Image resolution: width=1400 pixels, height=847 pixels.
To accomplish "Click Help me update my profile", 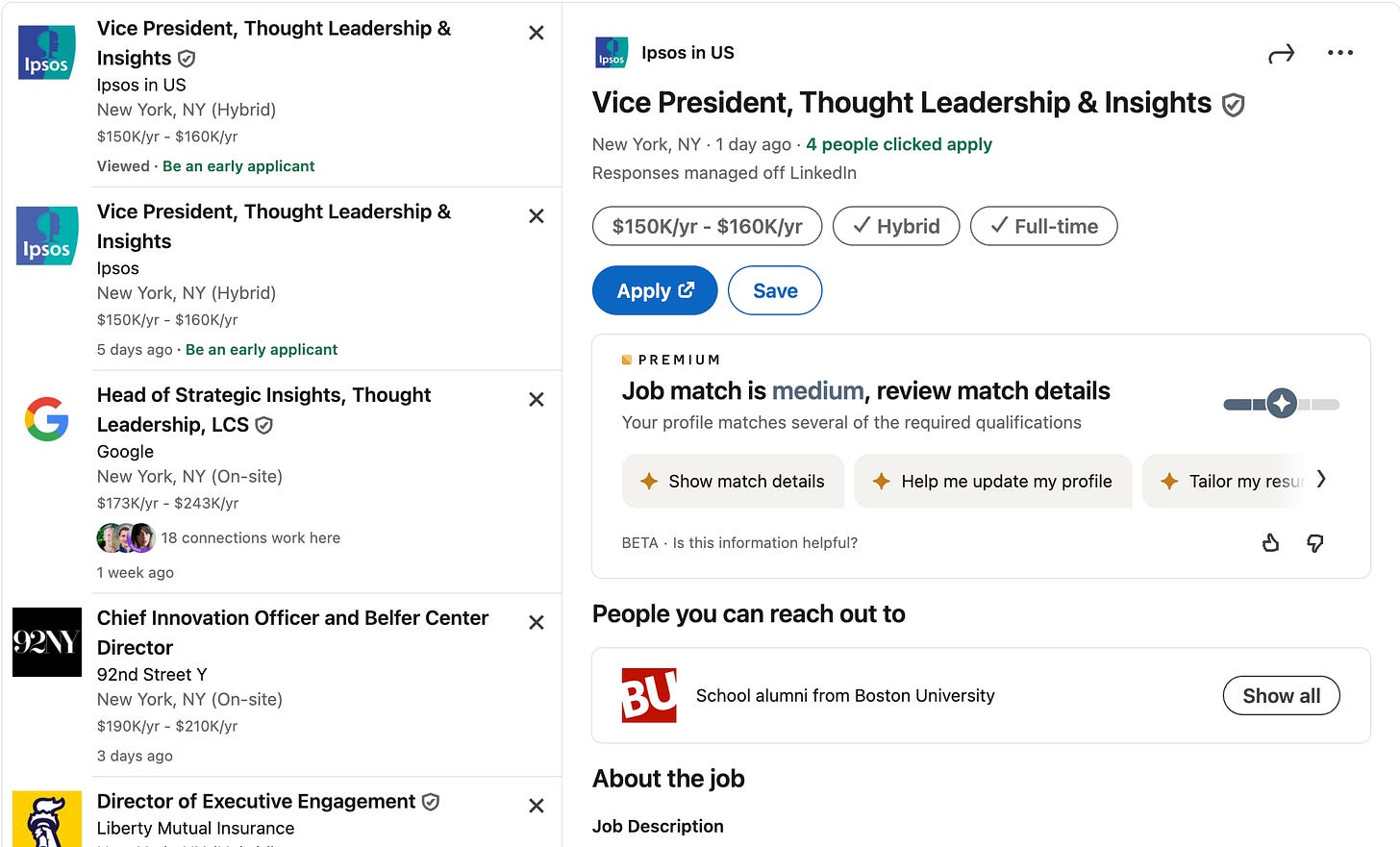I will [992, 481].
